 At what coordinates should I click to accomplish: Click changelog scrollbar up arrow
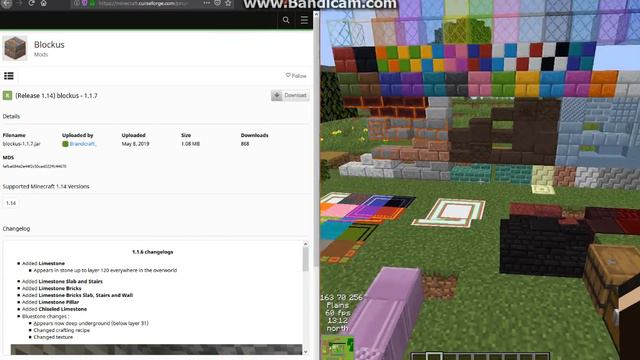point(305,244)
